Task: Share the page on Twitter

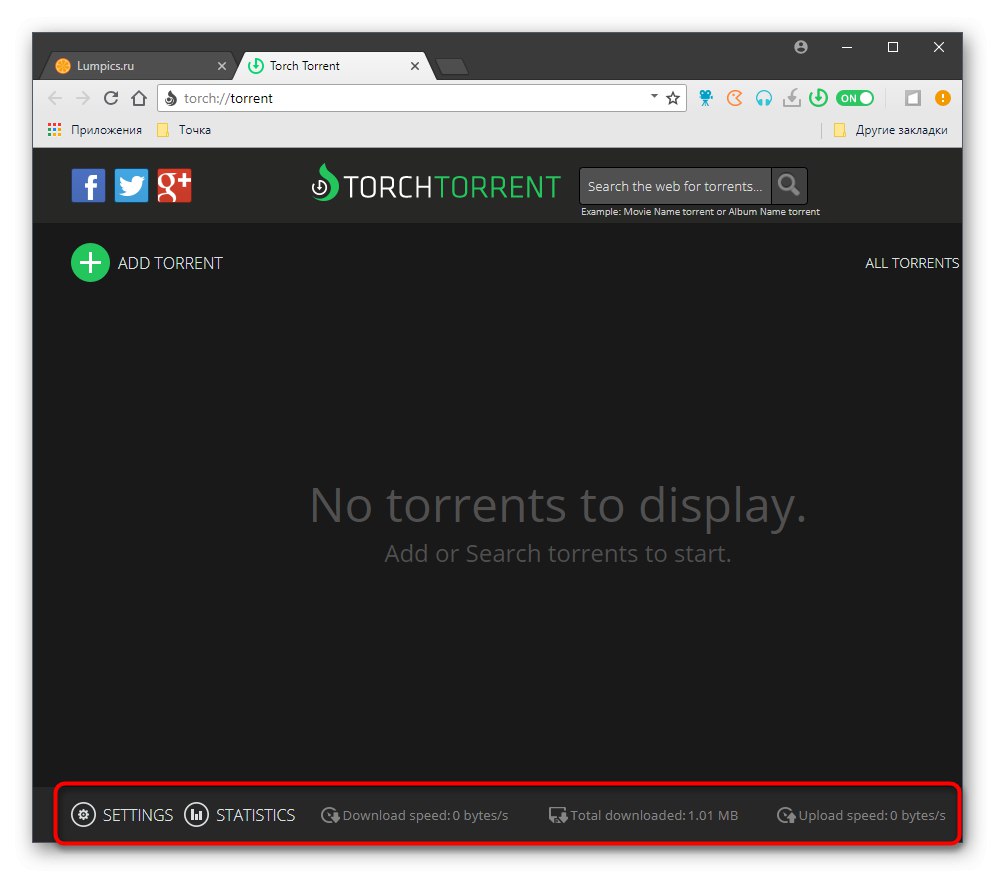Action: pyautogui.click(x=131, y=185)
